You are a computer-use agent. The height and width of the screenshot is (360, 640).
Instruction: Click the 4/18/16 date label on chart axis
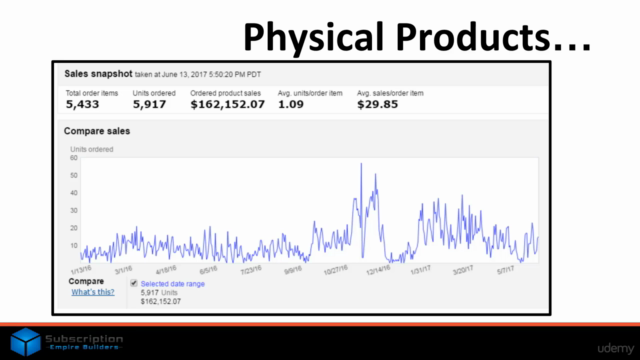166,270
